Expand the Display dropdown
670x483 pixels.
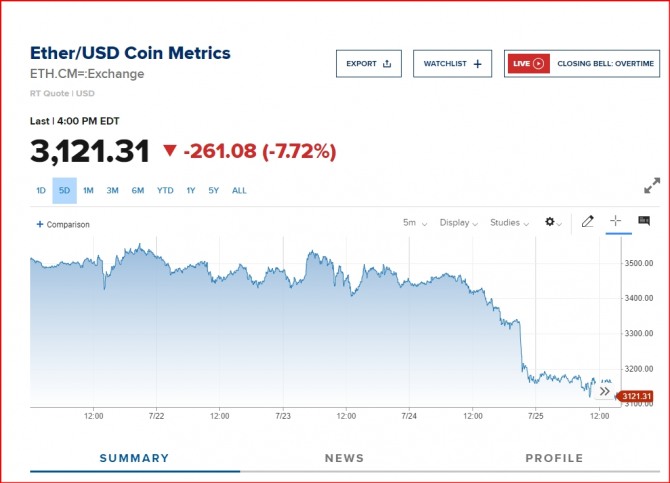pos(459,223)
